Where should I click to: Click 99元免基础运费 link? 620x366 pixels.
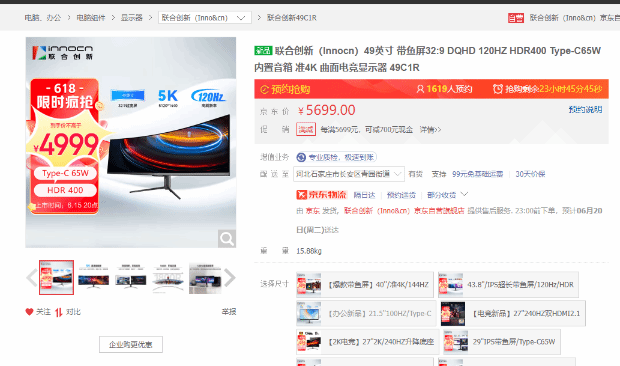(478, 174)
